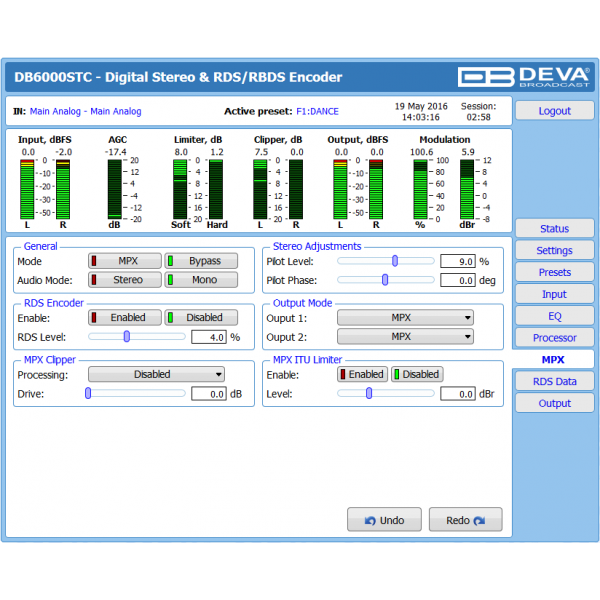Click the Session time 02:58
The width and height of the screenshot is (600, 600).
pyautogui.click(x=478, y=117)
